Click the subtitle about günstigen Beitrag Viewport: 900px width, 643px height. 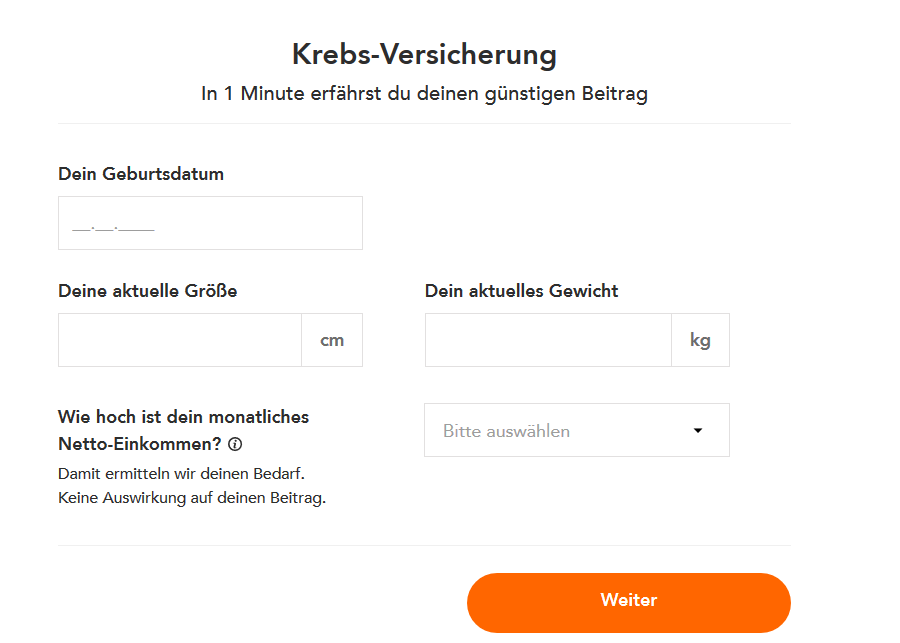(424, 93)
